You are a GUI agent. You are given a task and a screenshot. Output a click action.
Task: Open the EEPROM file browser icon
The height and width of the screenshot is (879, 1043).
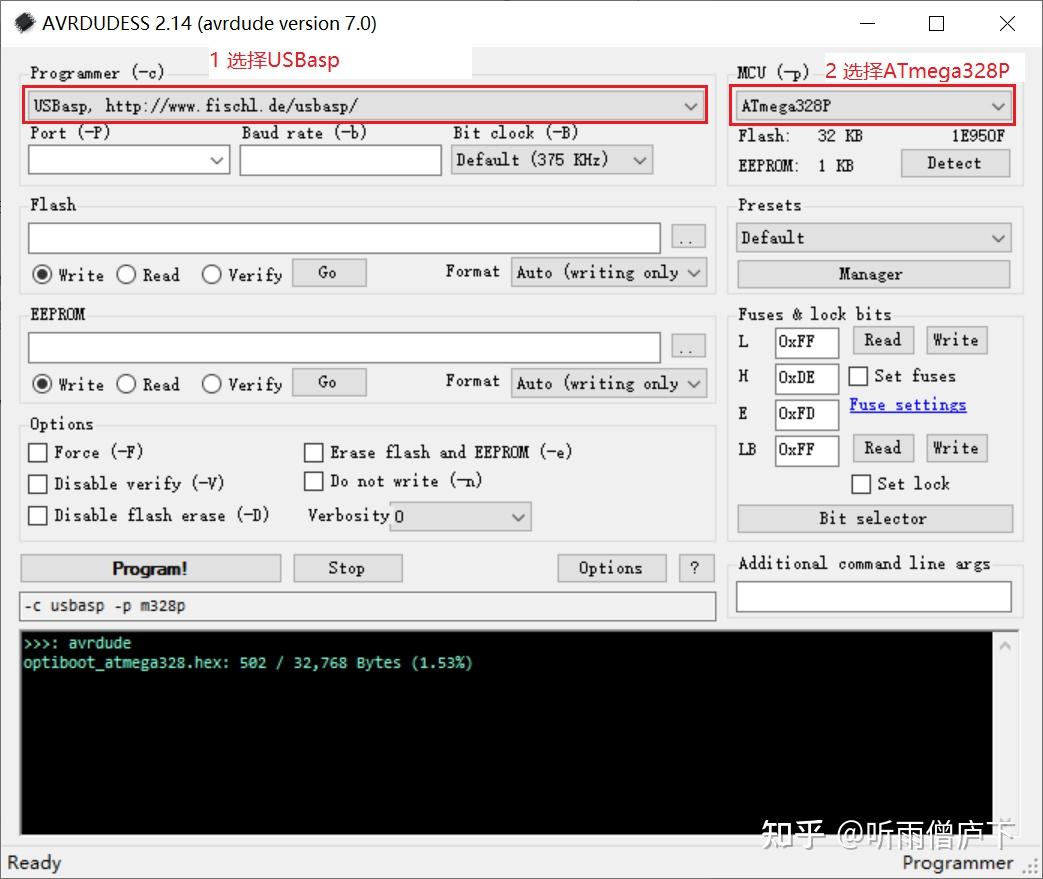(x=687, y=346)
